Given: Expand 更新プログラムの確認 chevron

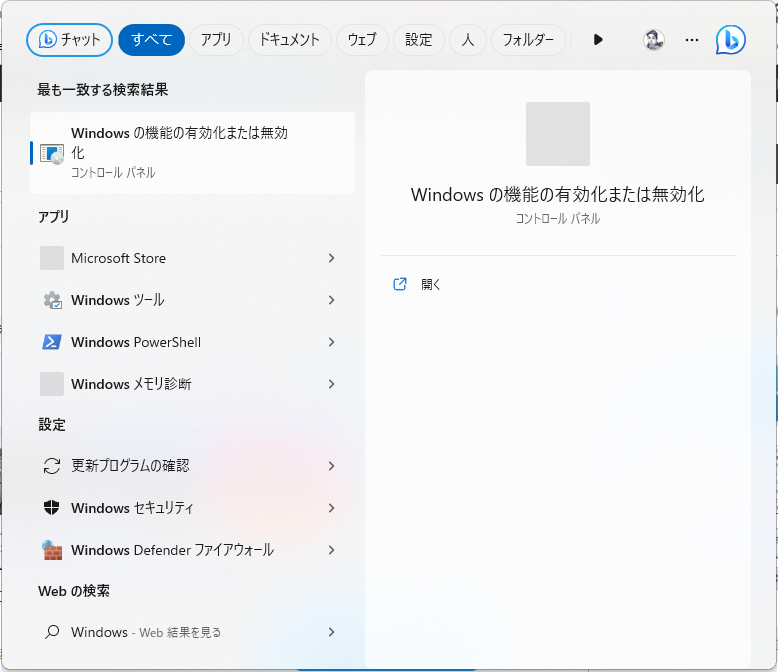Looking at the screenshot, I should click(331, 466).
